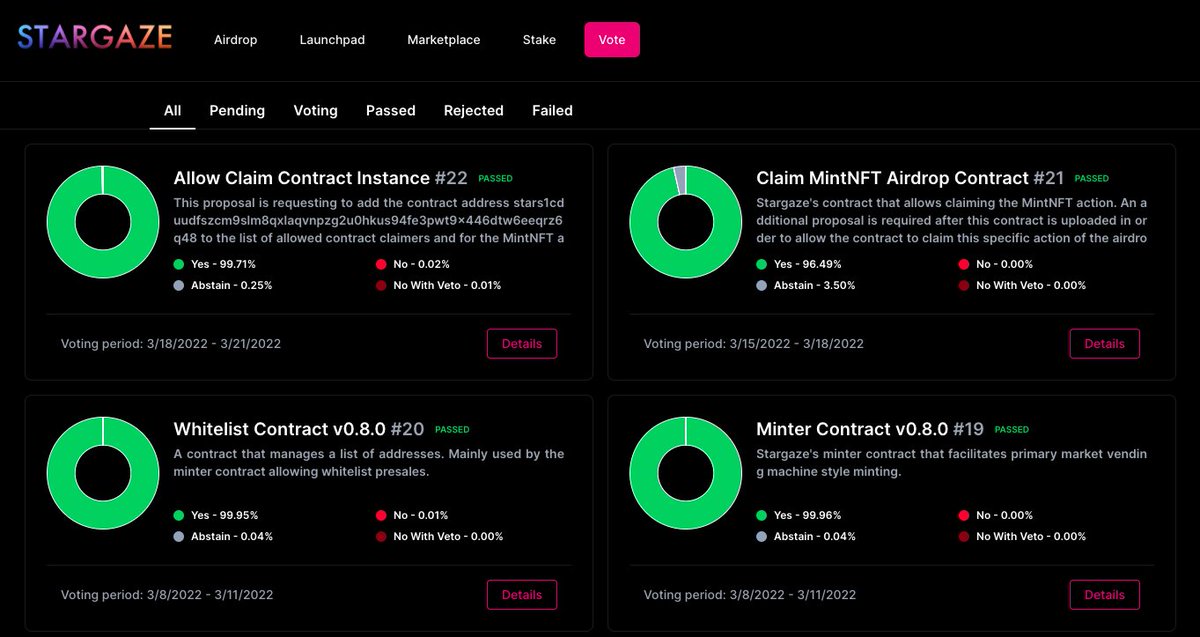
Task: Open Details for proposal #21
Action: [x=1105, y=343]
